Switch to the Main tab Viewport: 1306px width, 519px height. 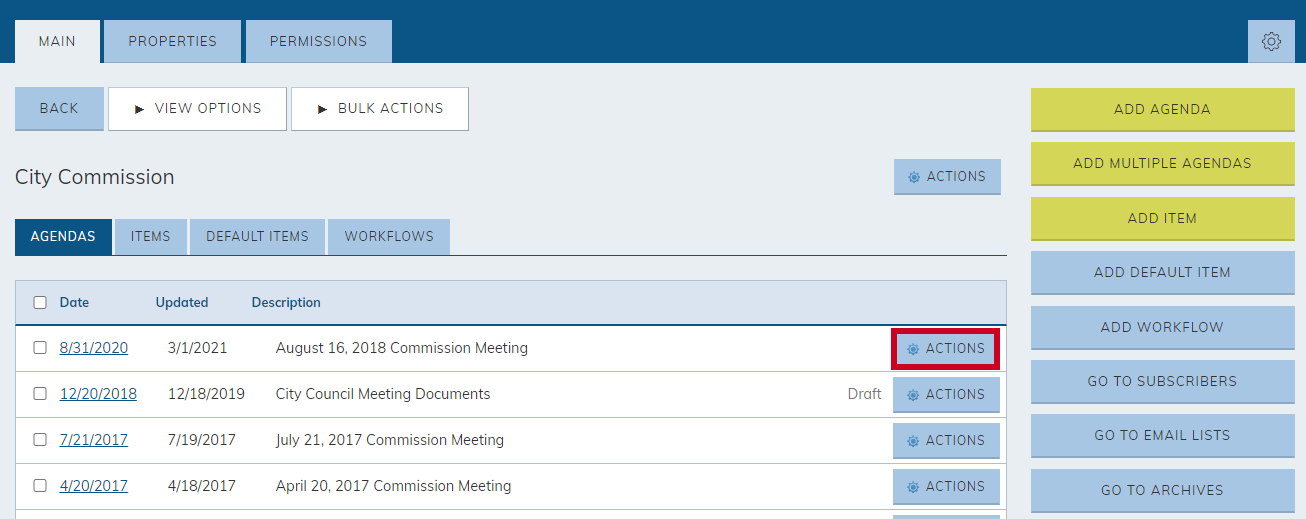click(x=58, y=42)
